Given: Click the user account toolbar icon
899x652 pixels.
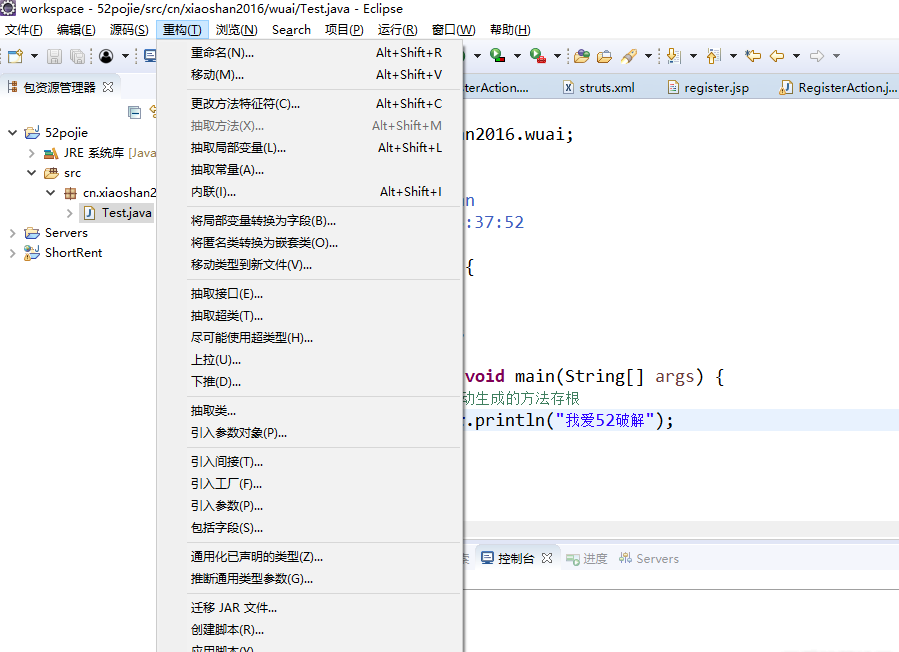Looking at the screenshot, I should pyautogui.click(x=106, y=57).
